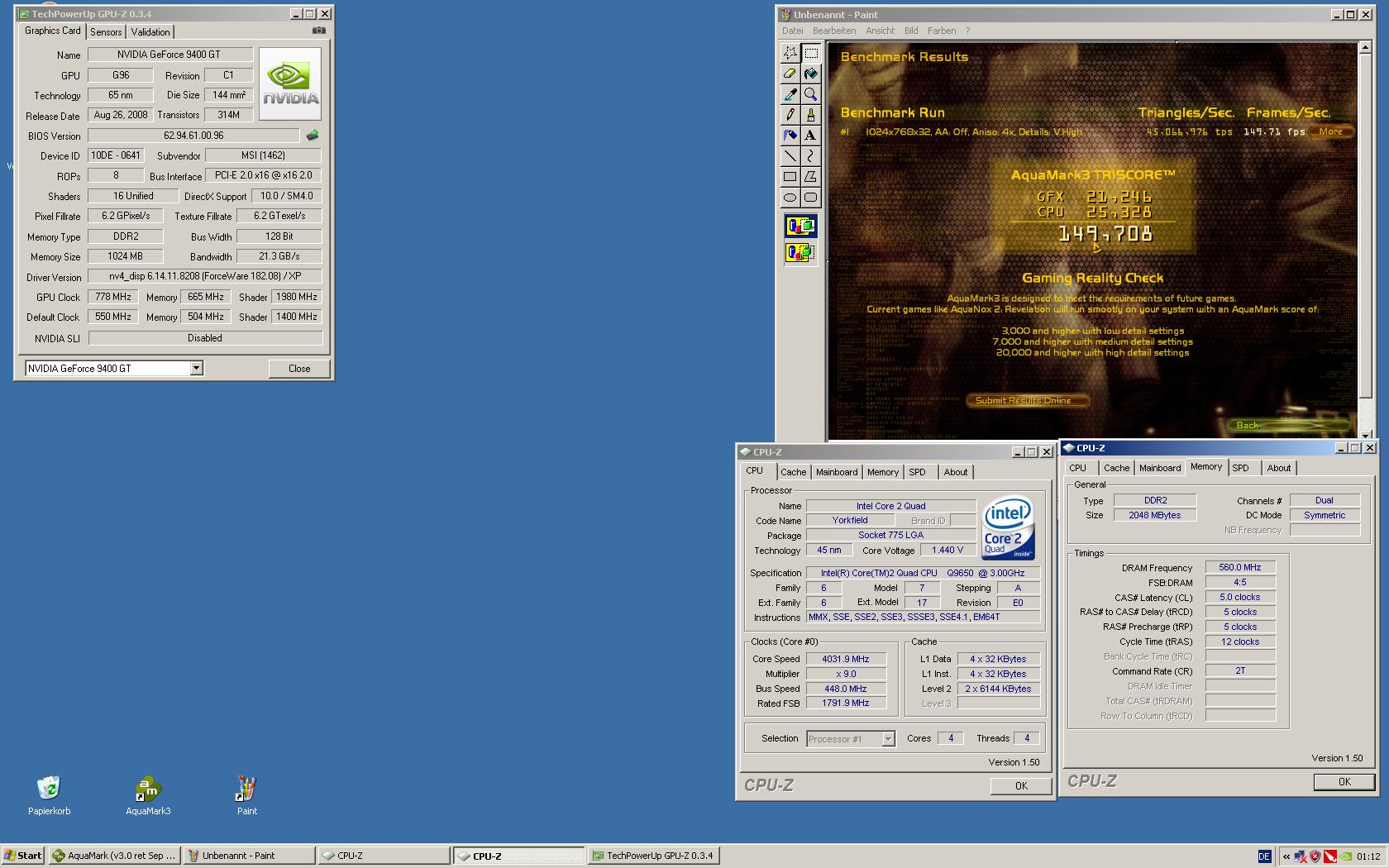
Task: Open the Bearbeiten menu in Paint
Action: pos(834,31)
